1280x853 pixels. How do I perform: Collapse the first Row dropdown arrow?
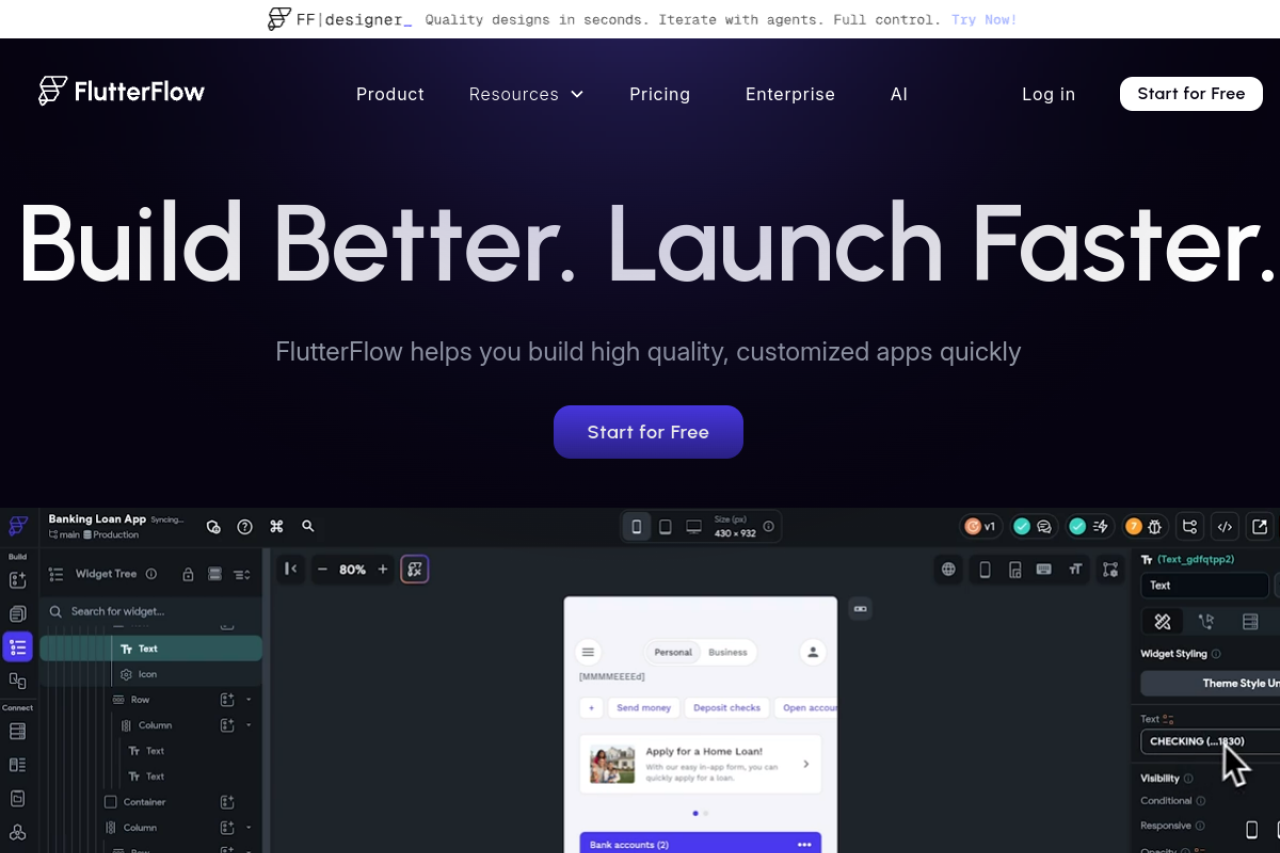(249, 699)
